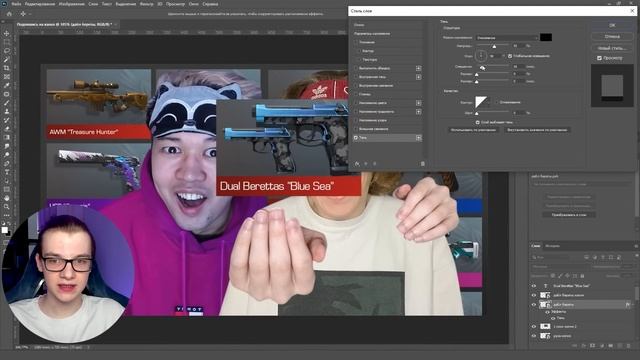Screen dimensions: 640x360
Task: Select the Eraser tool
Action: click(x=7, y=129)
